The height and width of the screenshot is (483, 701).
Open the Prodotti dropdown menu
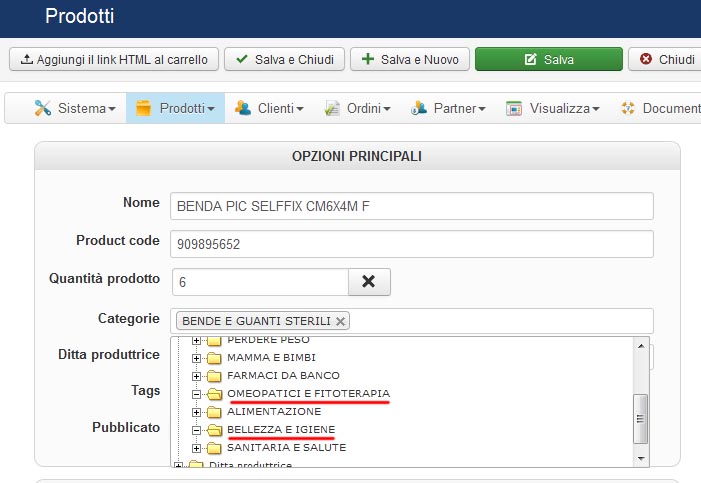175,108
